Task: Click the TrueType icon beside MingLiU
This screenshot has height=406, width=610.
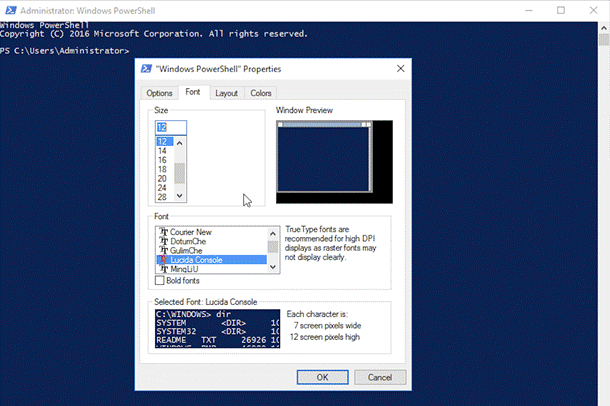Action: click(x=164, y=269)
